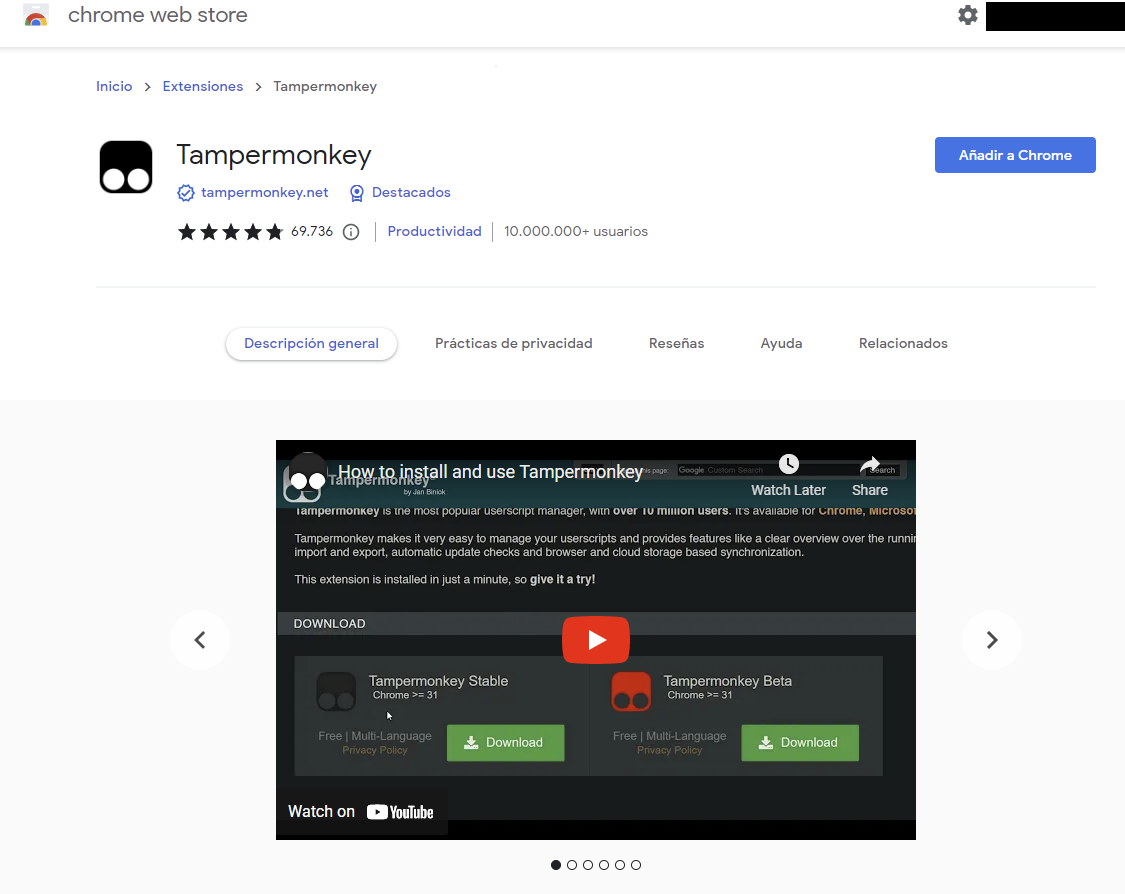
Task: Click Download for Tampermonkey Stable
Action: pyautogui.click(x=505, y=743)
